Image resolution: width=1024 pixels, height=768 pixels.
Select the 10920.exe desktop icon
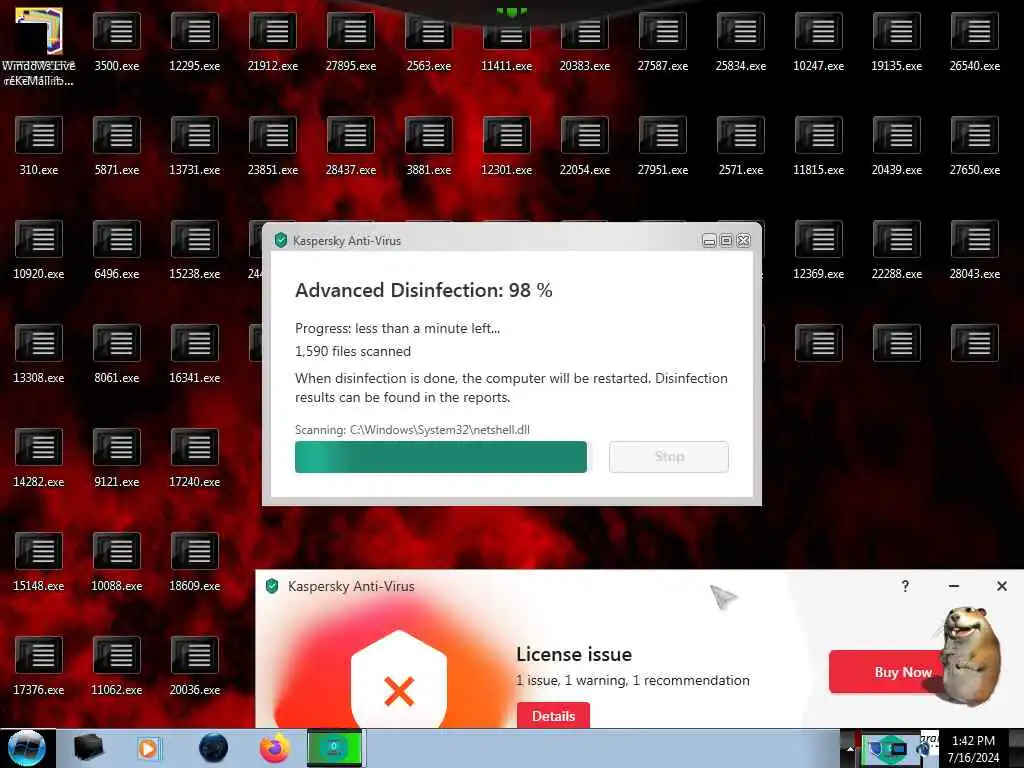[39, 239]
